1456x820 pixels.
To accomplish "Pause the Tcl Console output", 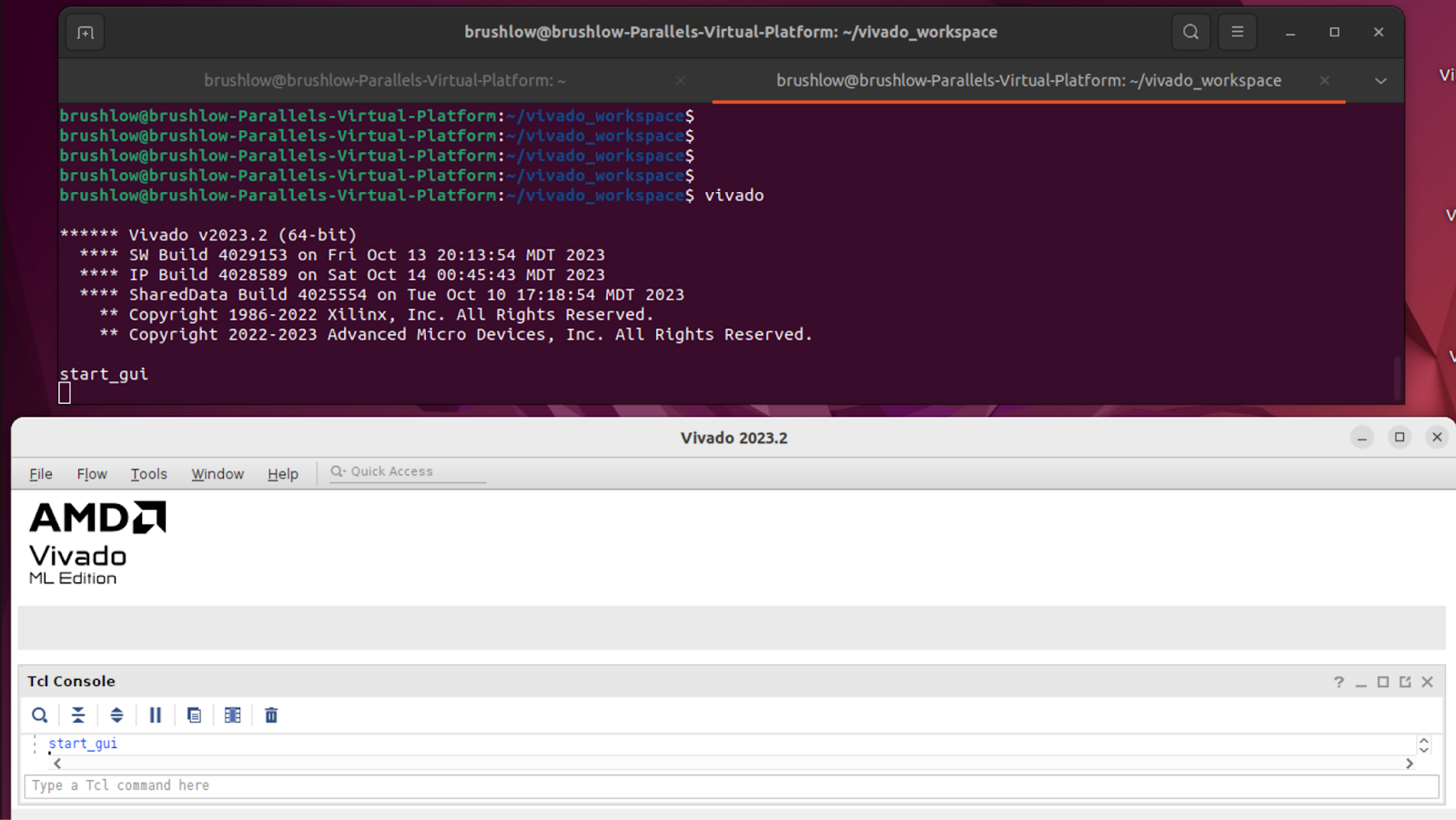I will click(155, 715).
